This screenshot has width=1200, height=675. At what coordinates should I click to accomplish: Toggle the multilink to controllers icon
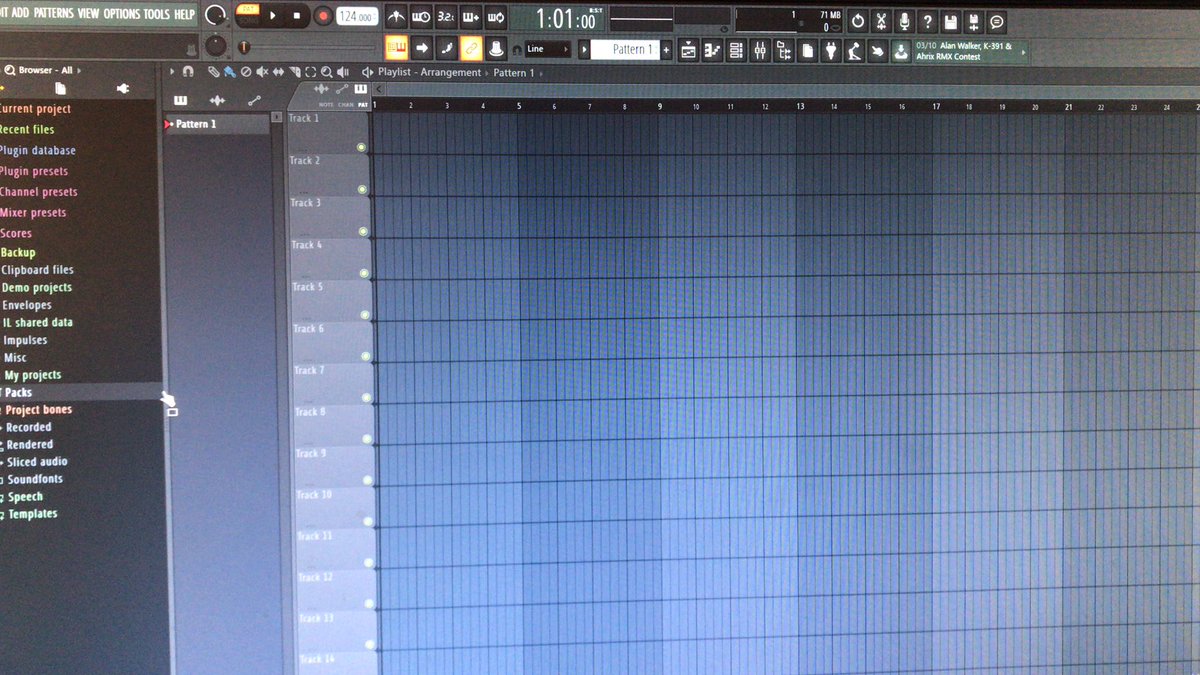[471, 48]
